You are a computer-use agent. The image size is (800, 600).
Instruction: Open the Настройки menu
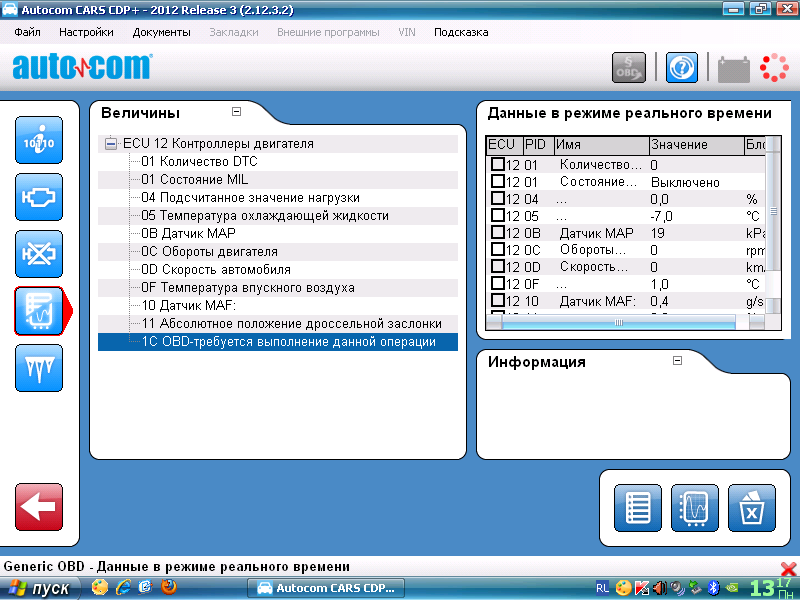(86, 32)
